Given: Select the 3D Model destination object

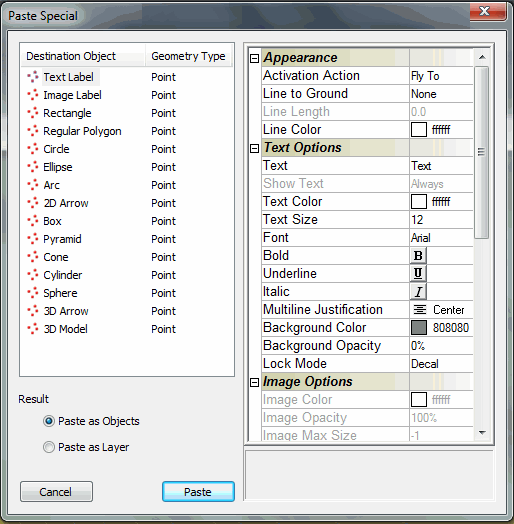Looking at the screenshot, I should point(66,329).
